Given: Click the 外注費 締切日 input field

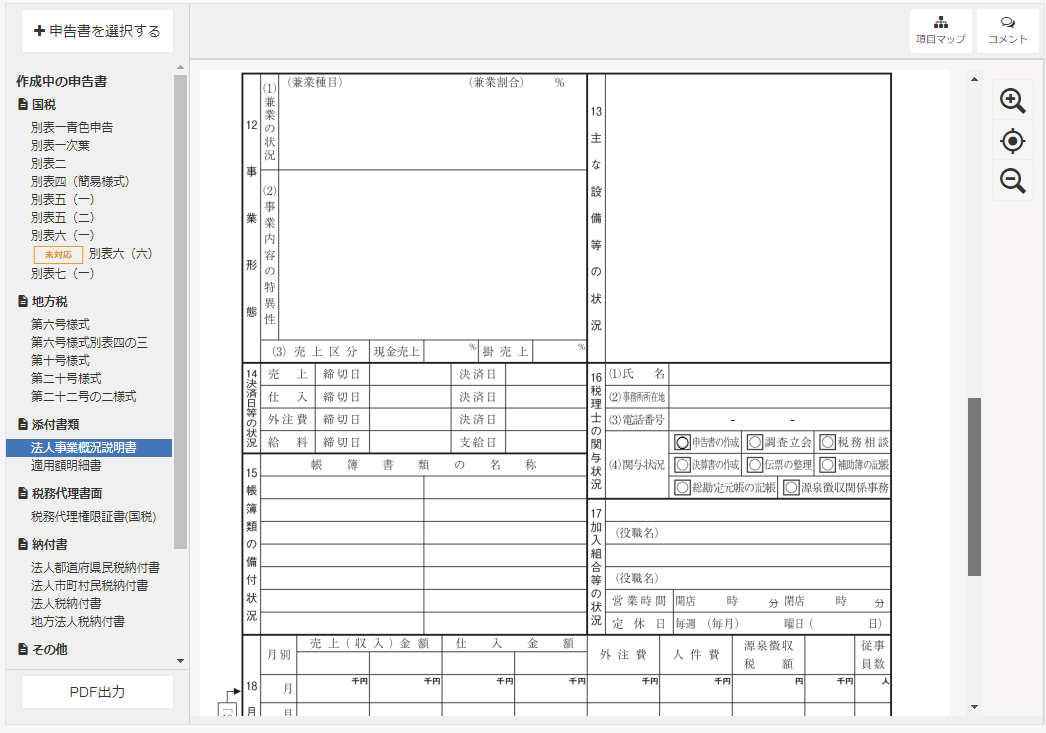Looking at the screenshot, I should (x=410, y=420).
